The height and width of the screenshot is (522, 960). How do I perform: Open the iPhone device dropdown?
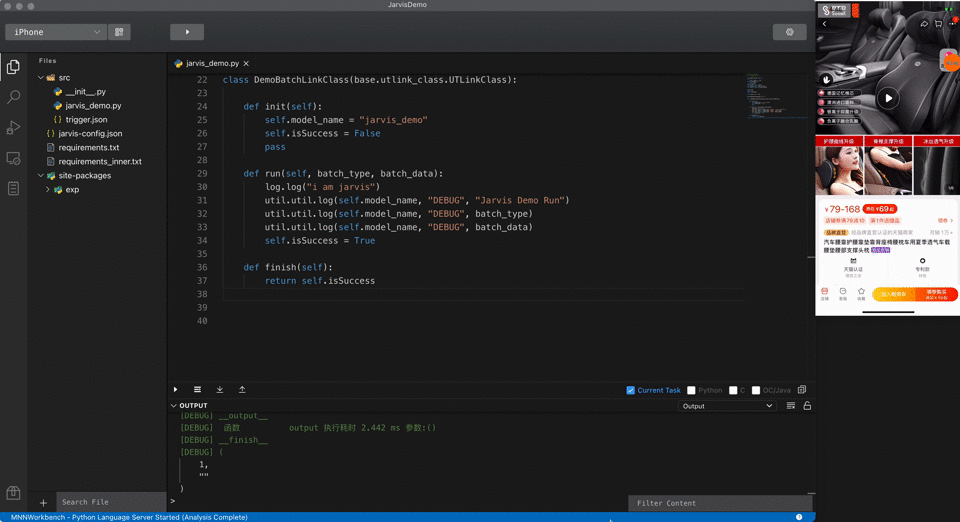56,32
